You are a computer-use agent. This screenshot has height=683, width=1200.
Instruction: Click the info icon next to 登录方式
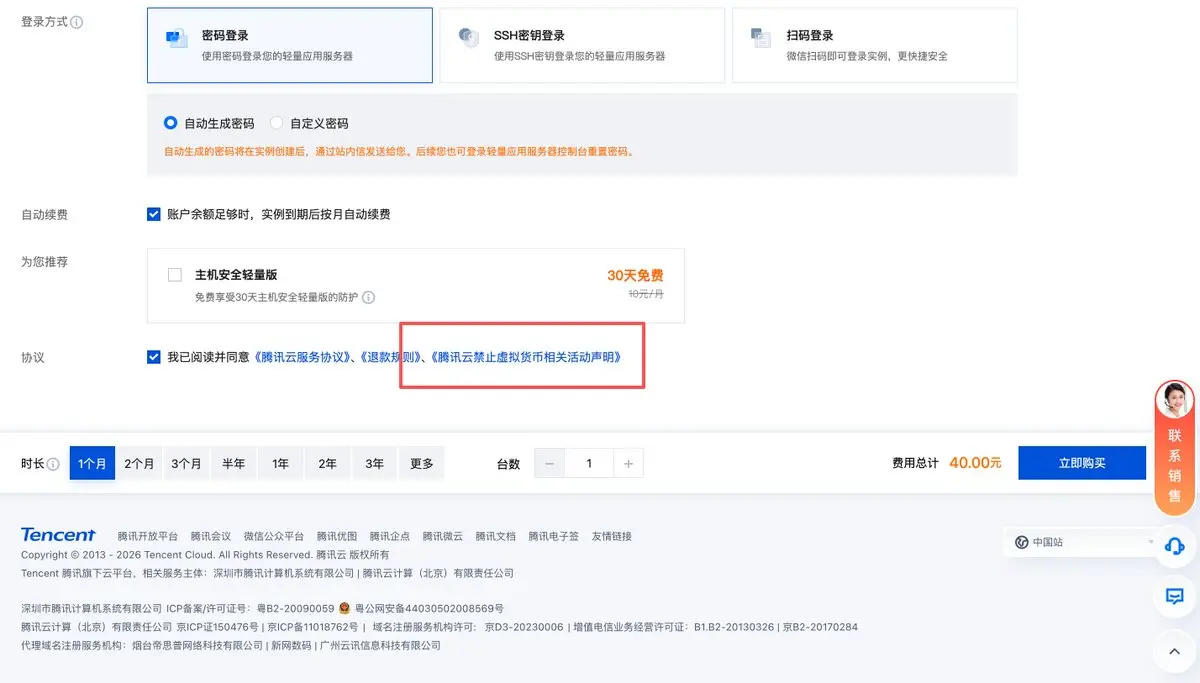78,22
